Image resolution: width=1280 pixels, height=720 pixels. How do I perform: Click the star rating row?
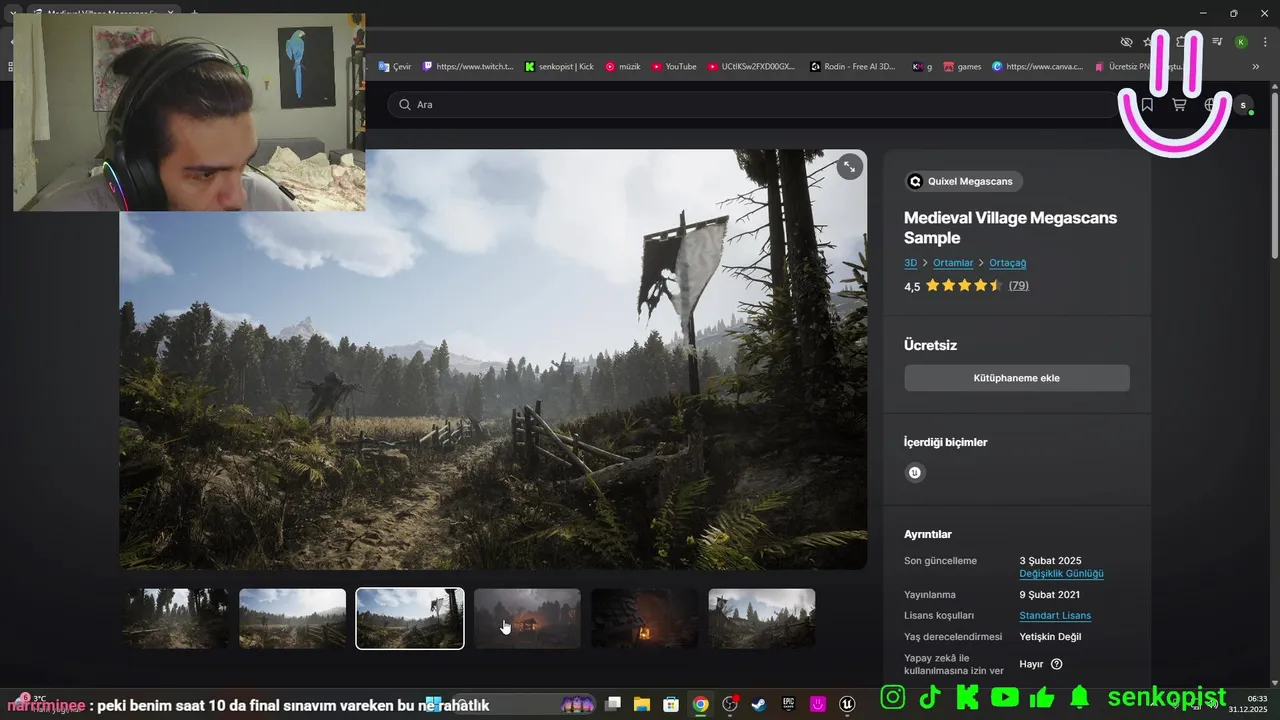coord(964,286)
